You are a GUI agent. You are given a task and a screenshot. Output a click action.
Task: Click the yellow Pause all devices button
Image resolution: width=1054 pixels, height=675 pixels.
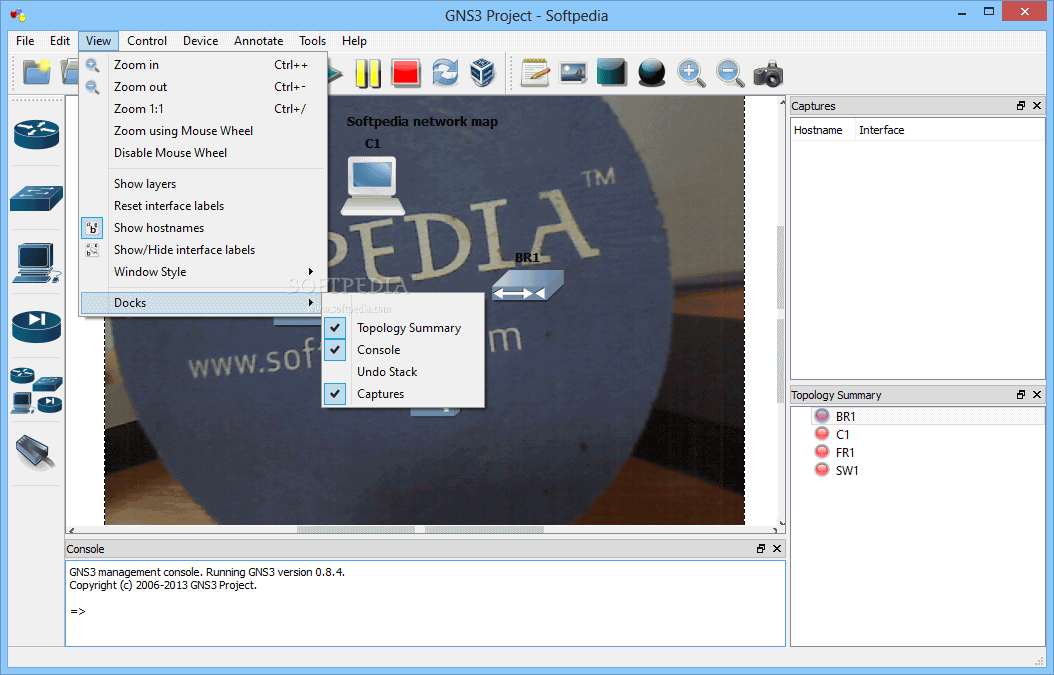click(x=368, y=73)
